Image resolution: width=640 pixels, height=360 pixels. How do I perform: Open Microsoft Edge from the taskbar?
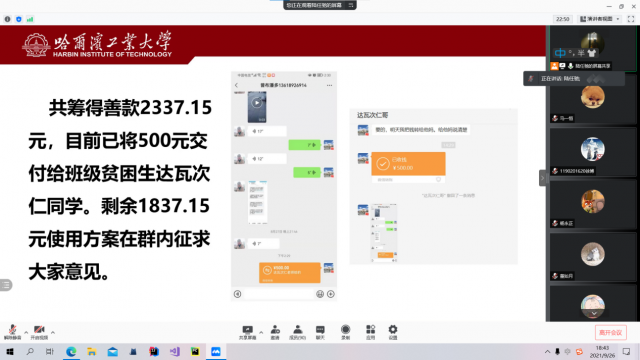coord(71,351)
